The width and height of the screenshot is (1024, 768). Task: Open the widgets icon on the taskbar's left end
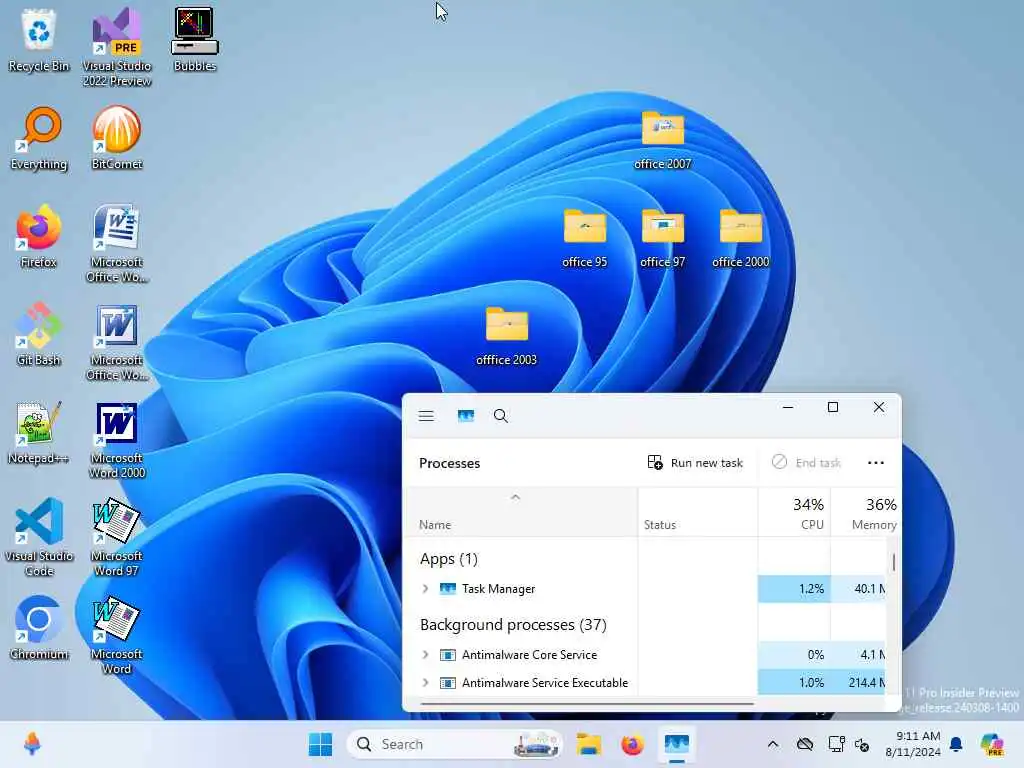point(32,744)
